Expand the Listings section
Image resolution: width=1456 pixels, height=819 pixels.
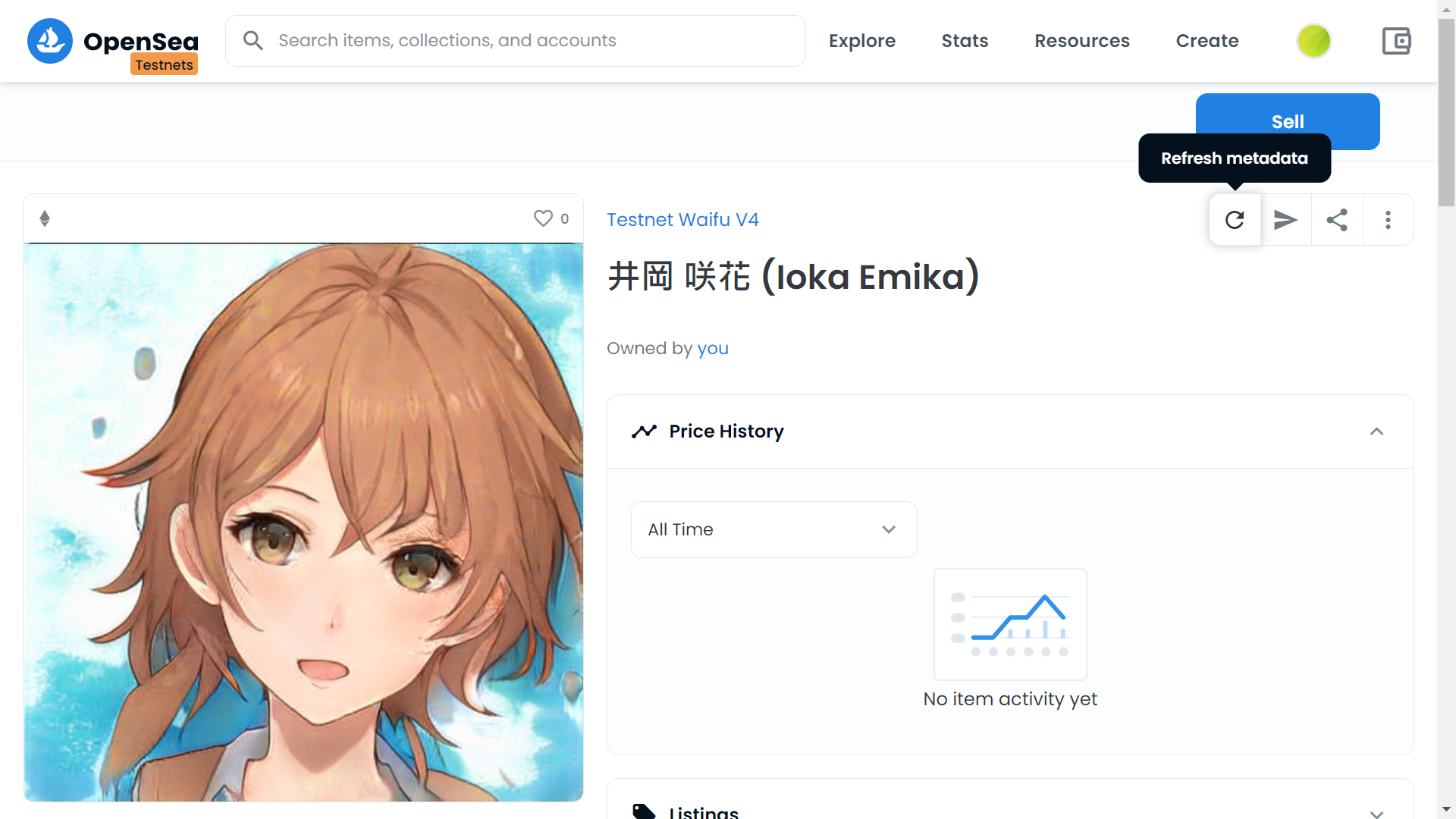1376,813
